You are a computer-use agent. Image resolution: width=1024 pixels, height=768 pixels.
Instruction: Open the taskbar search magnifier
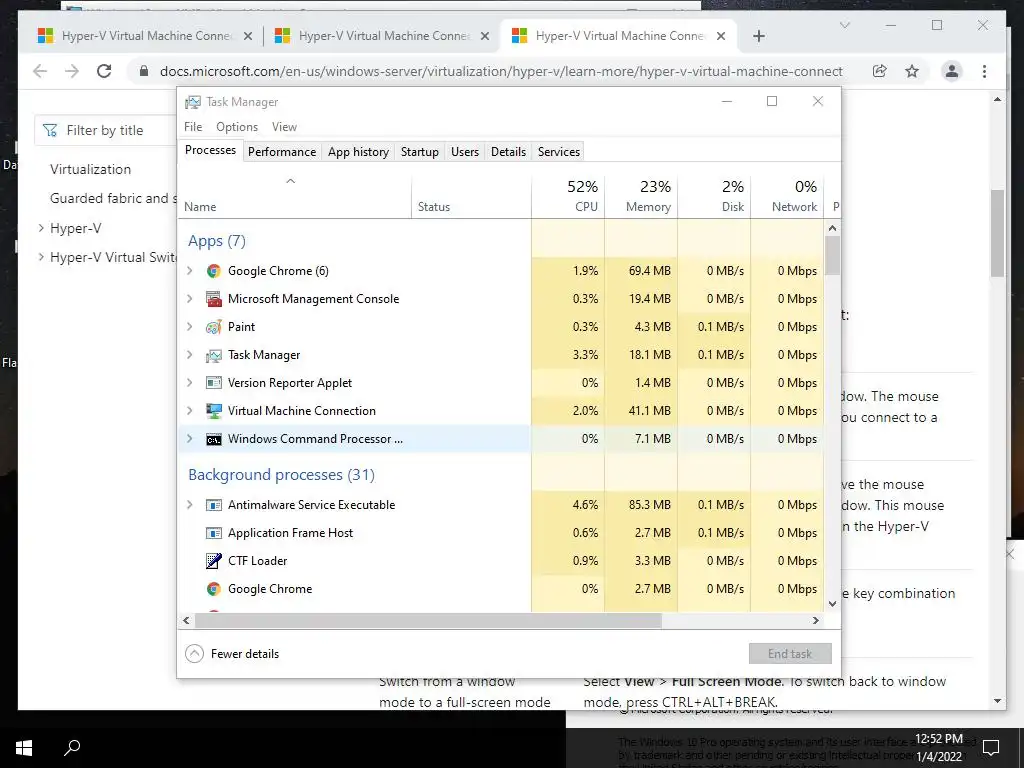pyautogui.click(x=72, y=747)
